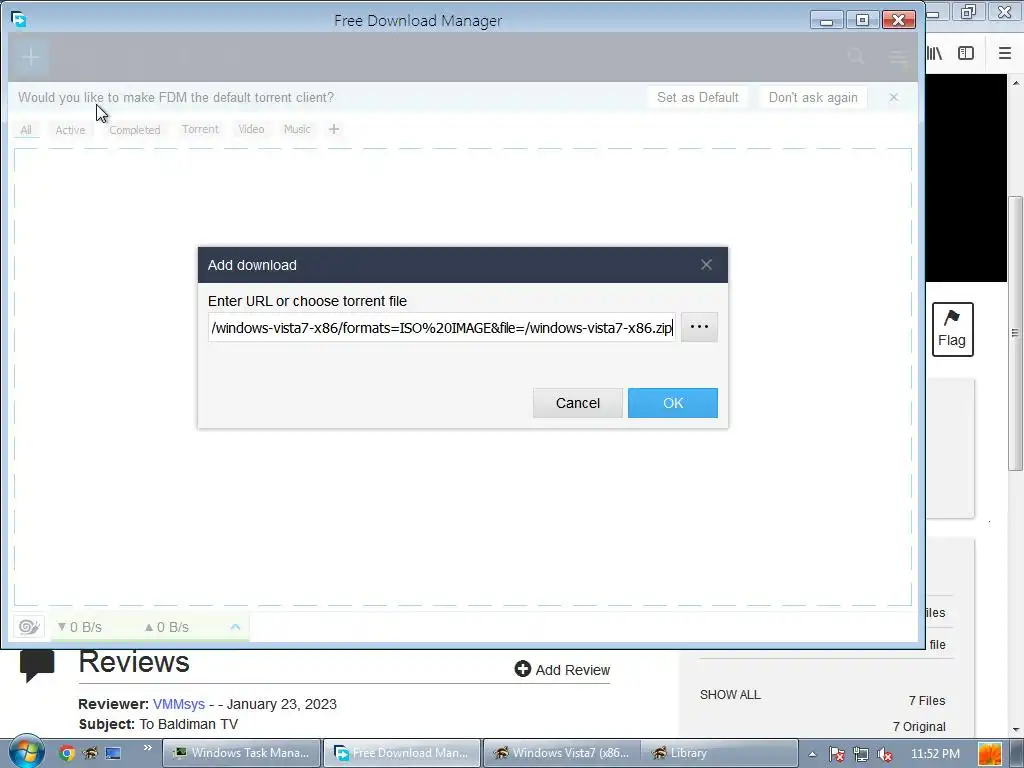Click the orange tray icon beside the clock
1024x768 pixels.
pos(990,754)
